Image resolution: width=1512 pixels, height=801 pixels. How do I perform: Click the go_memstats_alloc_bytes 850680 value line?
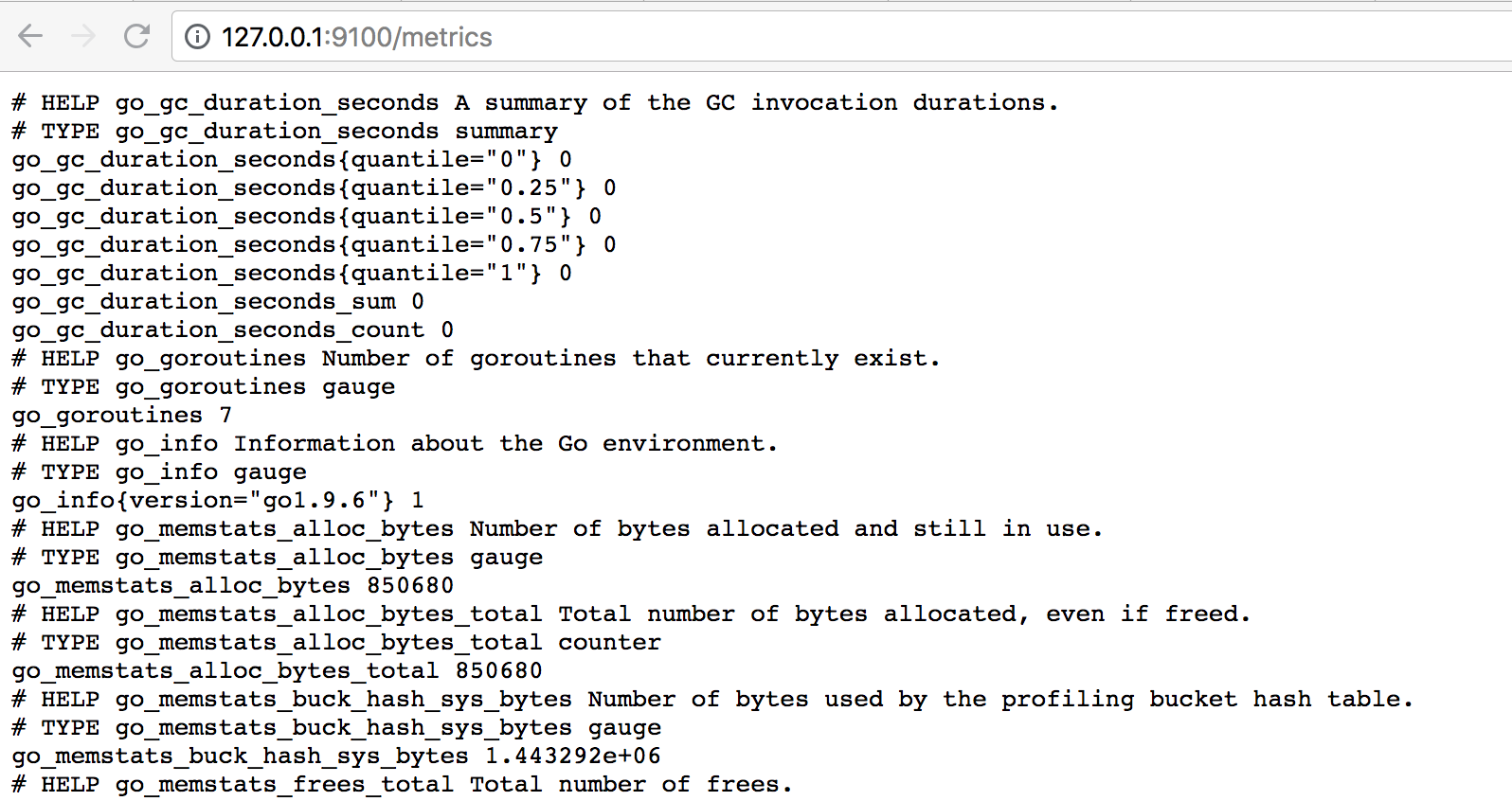pyautogui.click(x=233, y=586)
